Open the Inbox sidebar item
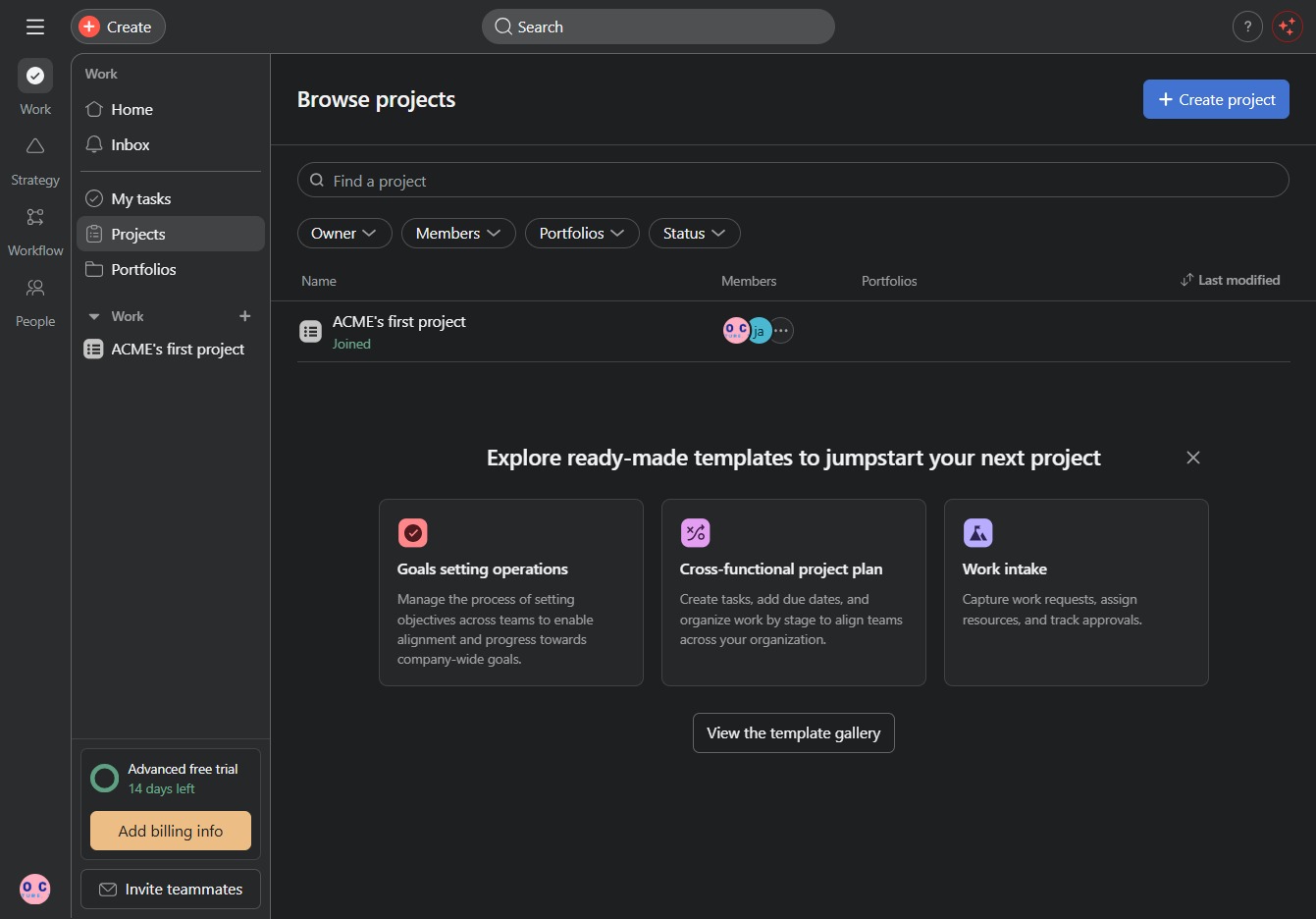The width and height of the screenshot is (1316, 919). pos(171,144)
